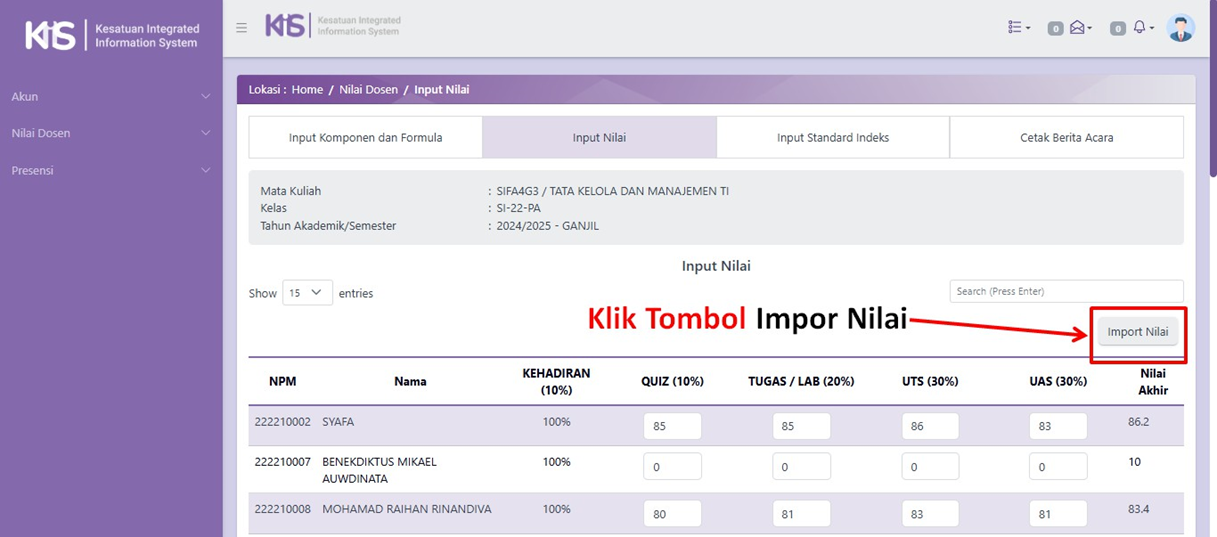Switch to Input Komponen dan Formula tab
Image resolution: width=1217 pixels, height=537 pixels.
365,138
